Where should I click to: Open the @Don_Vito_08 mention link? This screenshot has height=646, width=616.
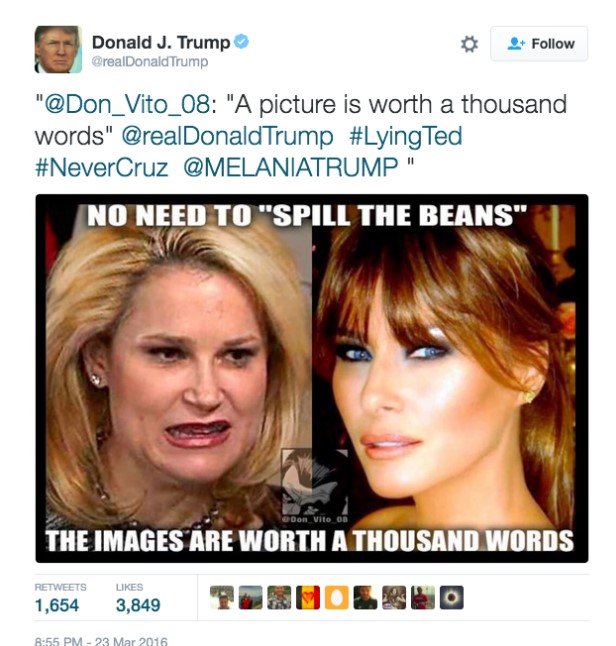pyautogui.click(x=127, y=104)
